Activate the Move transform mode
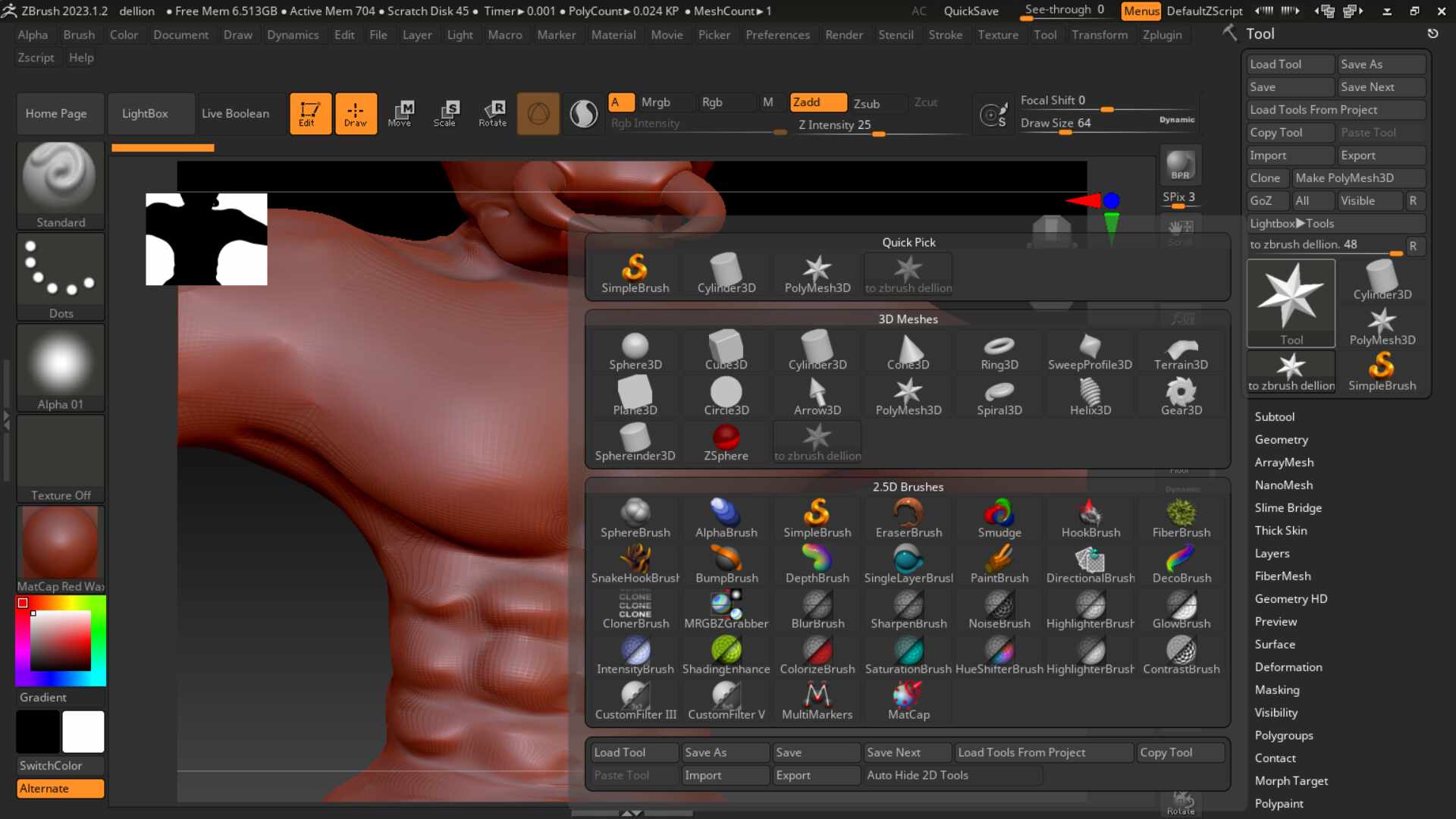1456x819 pixels. point(400,113)
